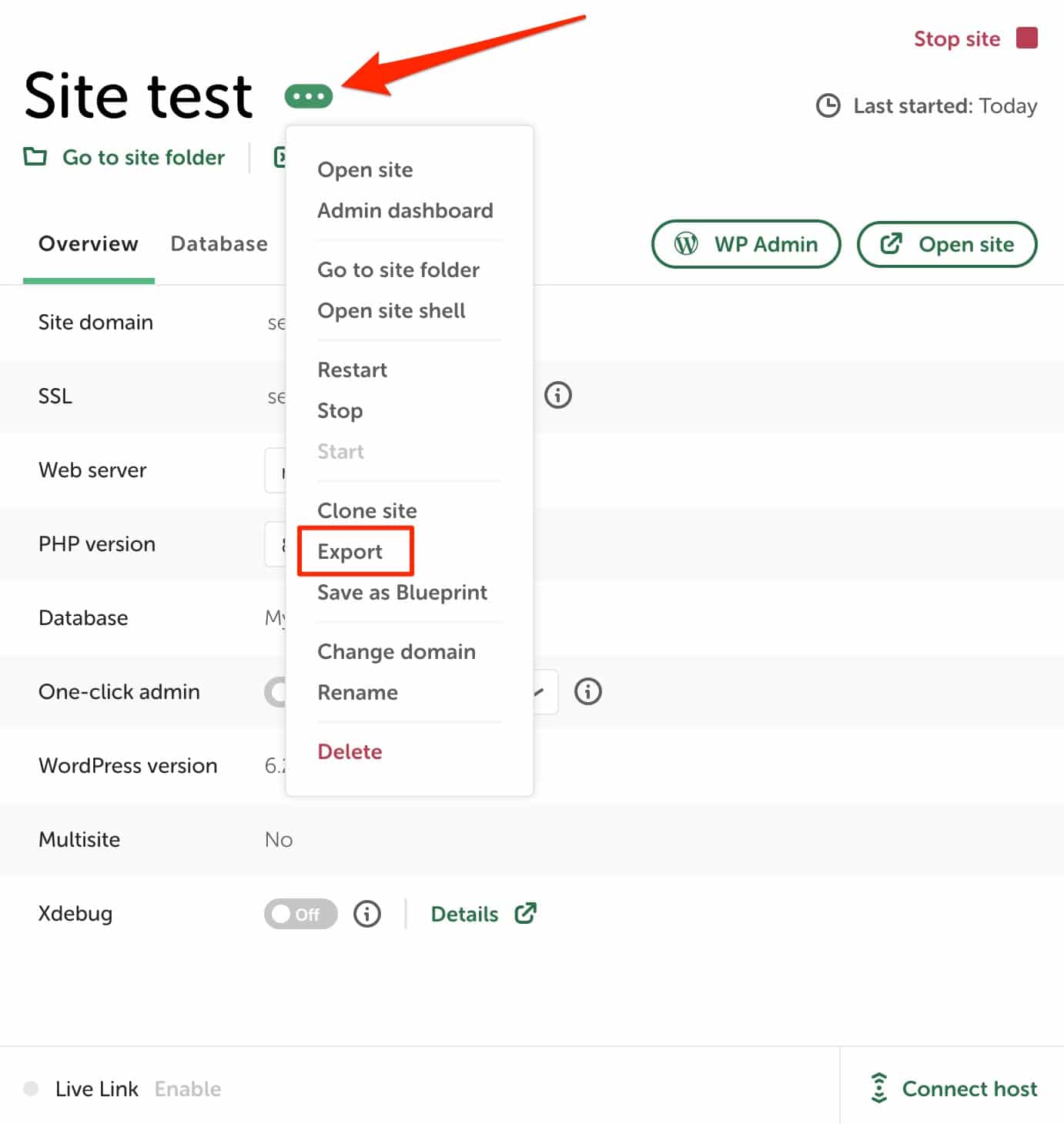Choose Save as Blueprint menu entry
The height and width of the screenshot is (1124, 1064).
[402, 592]
